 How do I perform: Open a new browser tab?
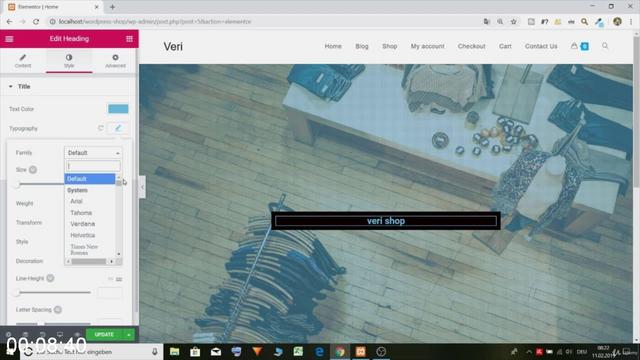point(112,7)
